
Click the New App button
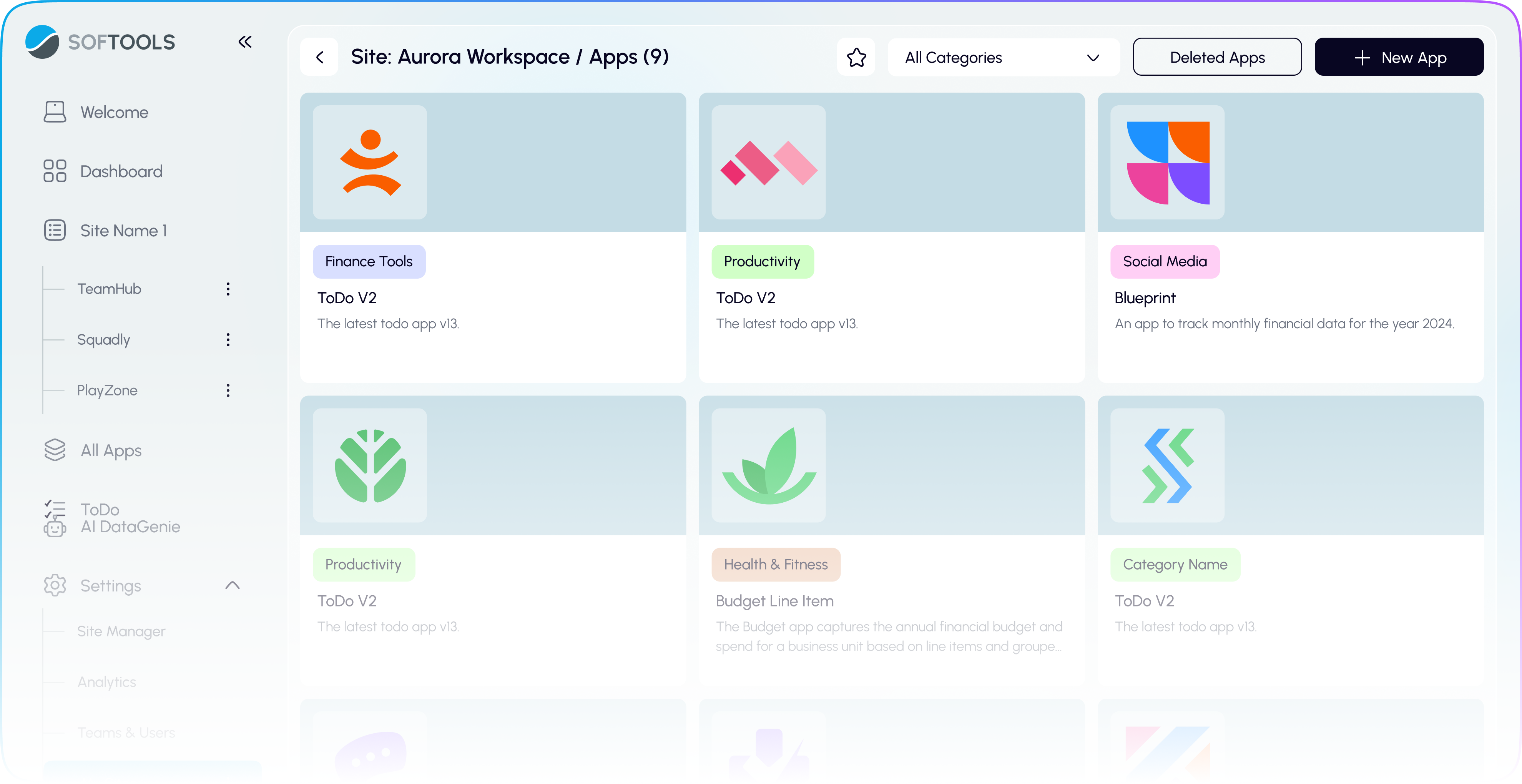(x=1399, y=57)
